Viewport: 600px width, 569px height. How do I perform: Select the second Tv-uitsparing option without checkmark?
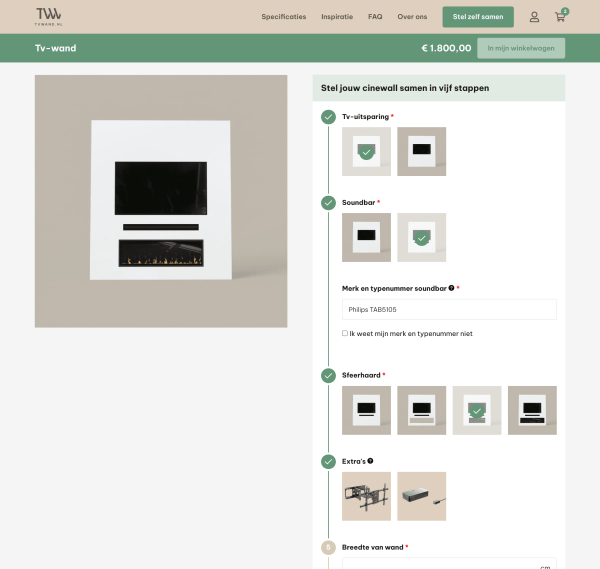(x=422, y=152)
